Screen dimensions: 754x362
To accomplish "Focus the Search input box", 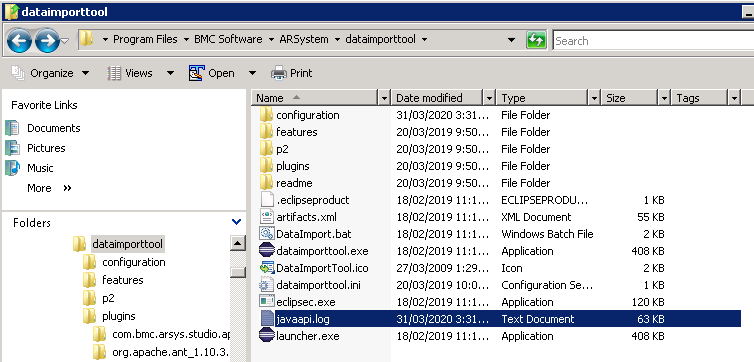I will tap(653, 41).
